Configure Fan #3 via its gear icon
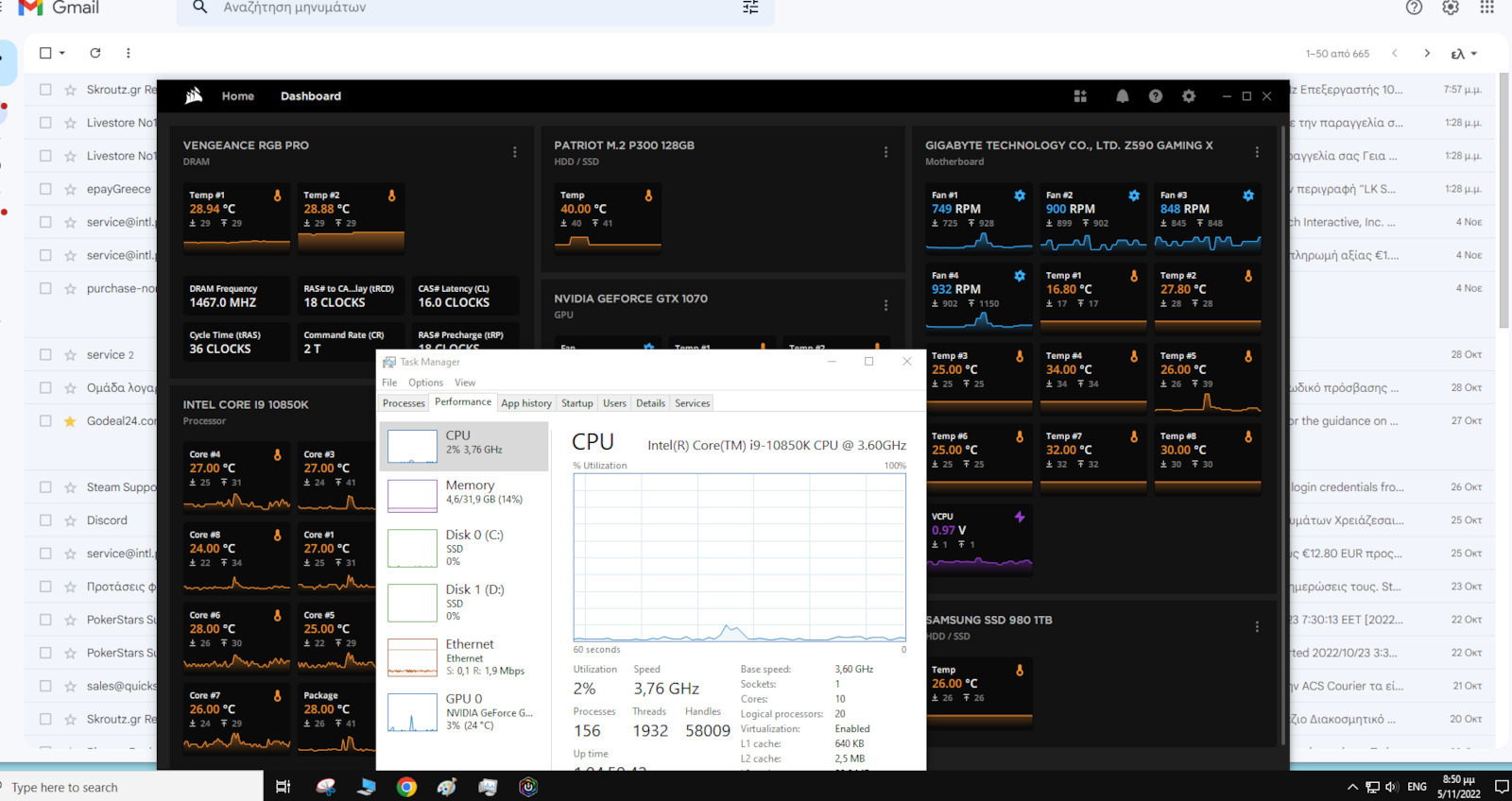The height and width of the screenshot is (801, 1512). click(1248, 196)
